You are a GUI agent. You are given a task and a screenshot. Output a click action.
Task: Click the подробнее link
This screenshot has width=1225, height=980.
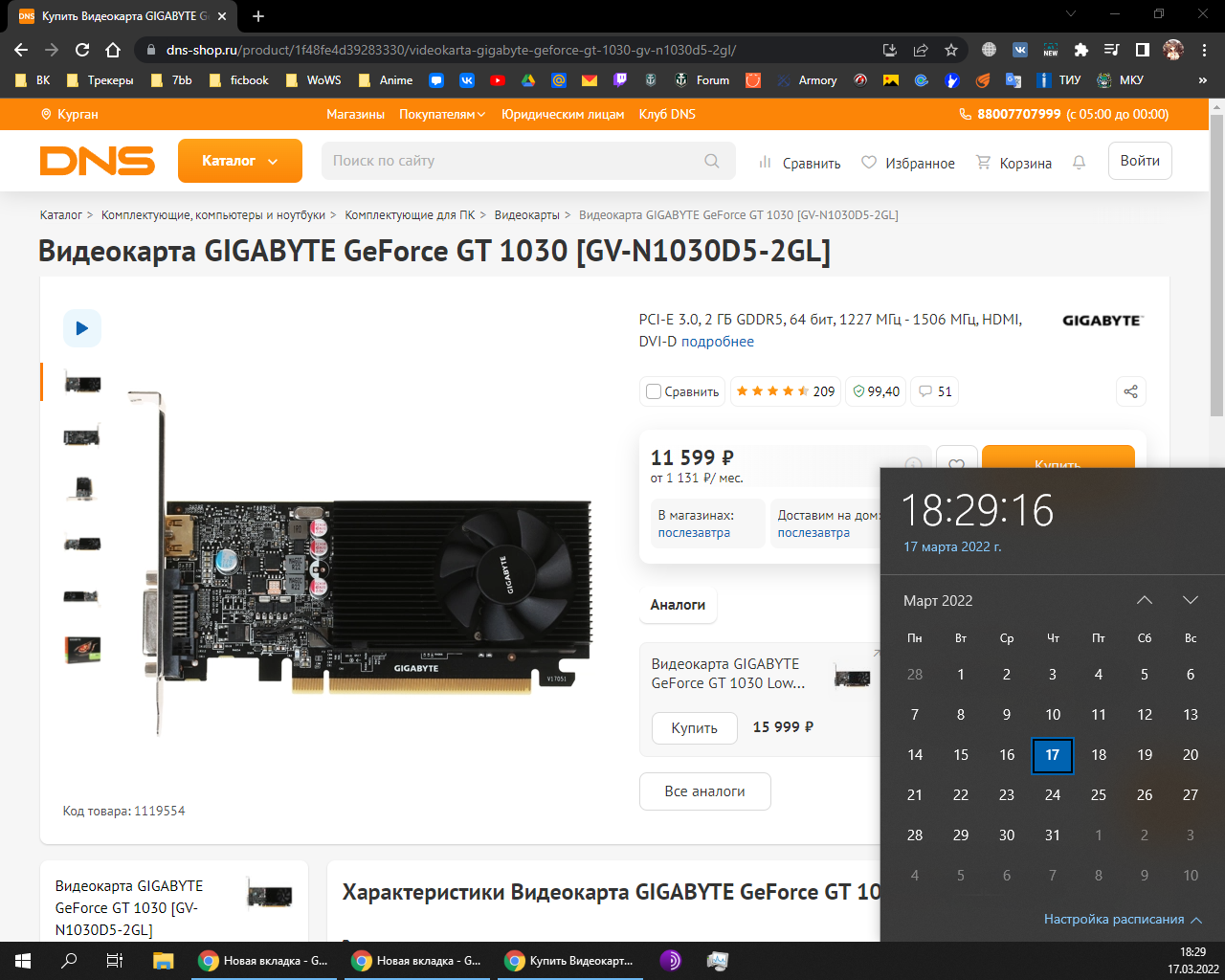(718, 342)
